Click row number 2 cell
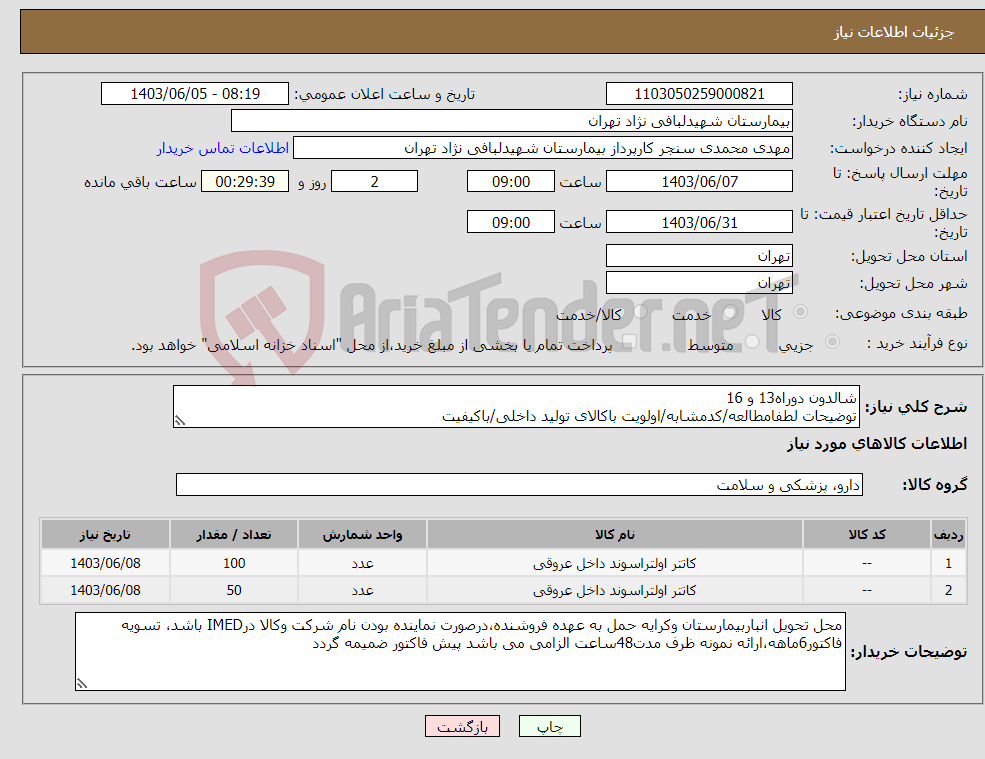This screenshot has height=759, width=985. coord(949,591)
